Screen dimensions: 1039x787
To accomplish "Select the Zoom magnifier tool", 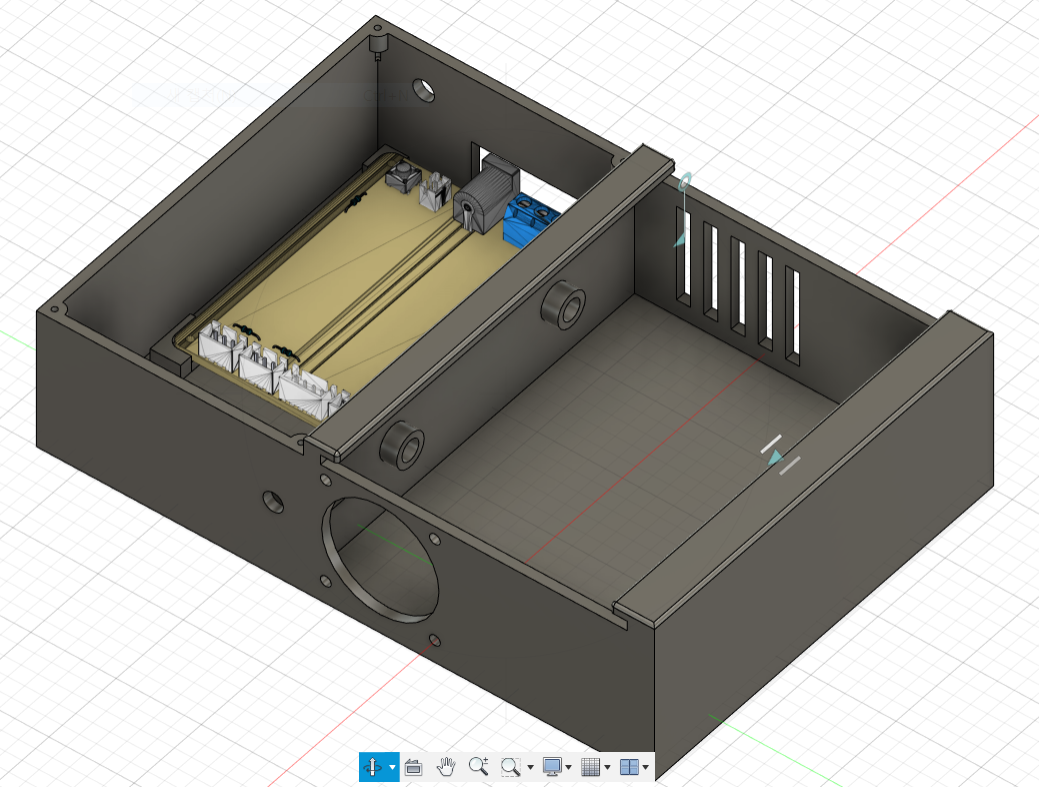I will 478,766.
